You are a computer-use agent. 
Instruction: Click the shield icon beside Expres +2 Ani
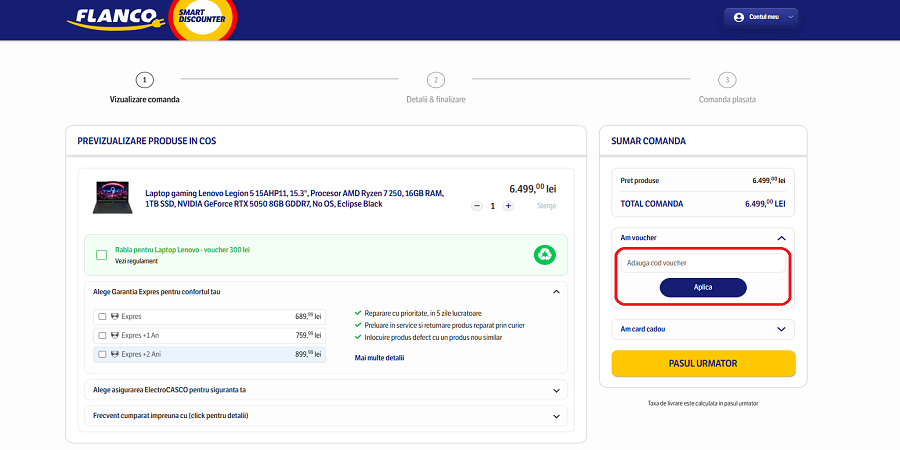114,354
